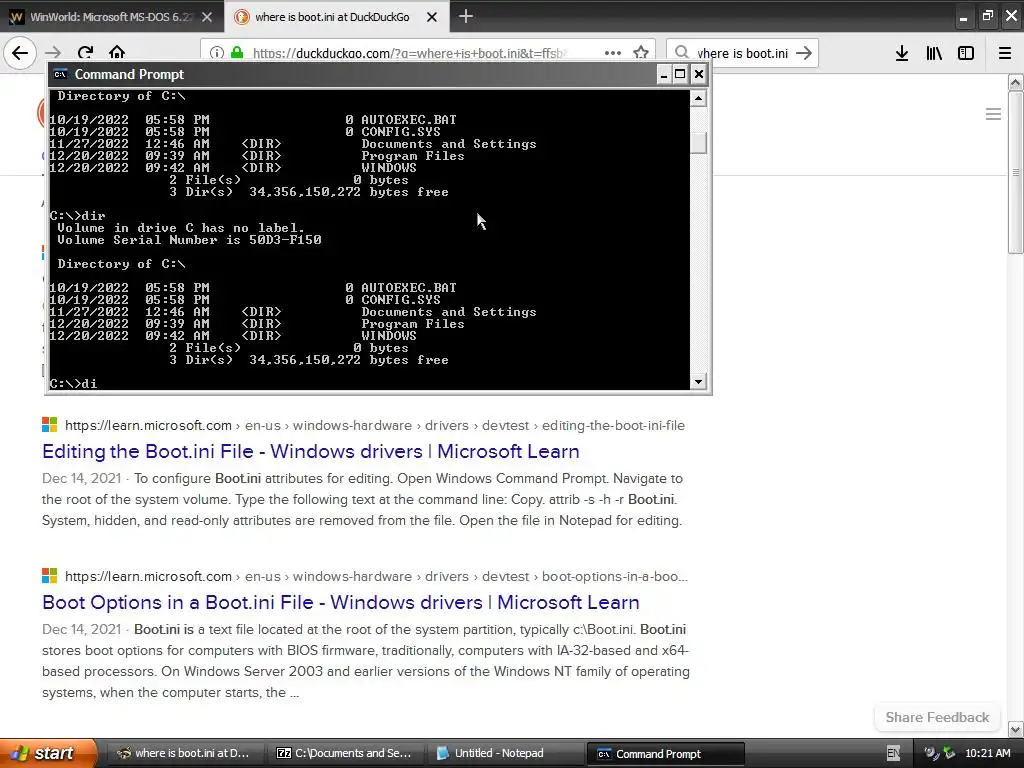Switch to C:\Documents and Se... taskbar button

345,753
